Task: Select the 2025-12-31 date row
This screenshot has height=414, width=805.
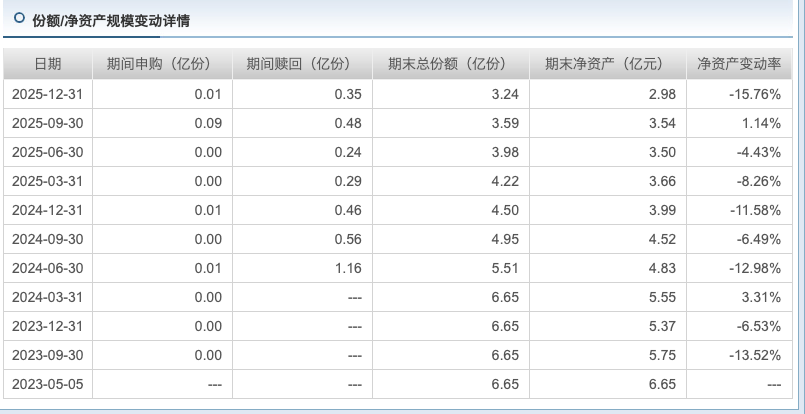Action: coord(47,94)
